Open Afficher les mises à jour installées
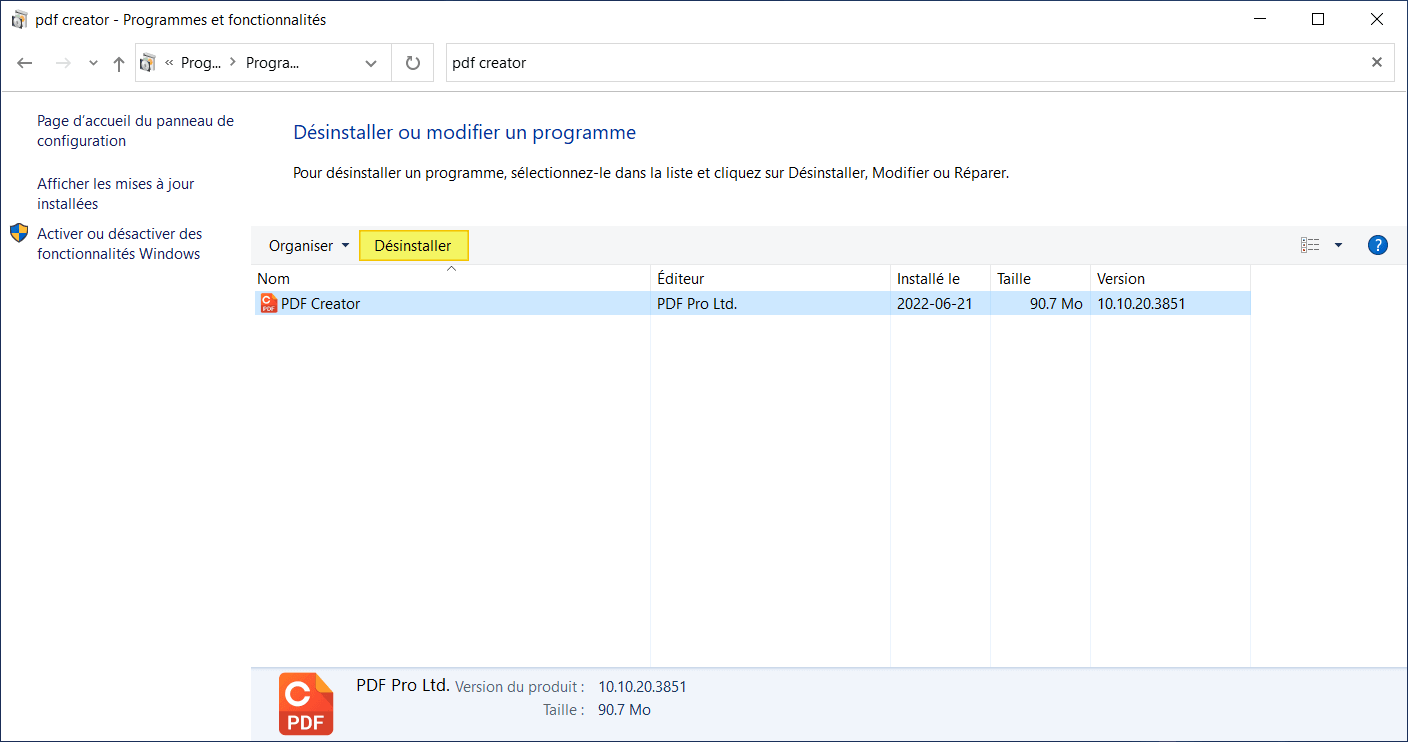The width and height of the screenshot is (1408, 742). [116, 193]
